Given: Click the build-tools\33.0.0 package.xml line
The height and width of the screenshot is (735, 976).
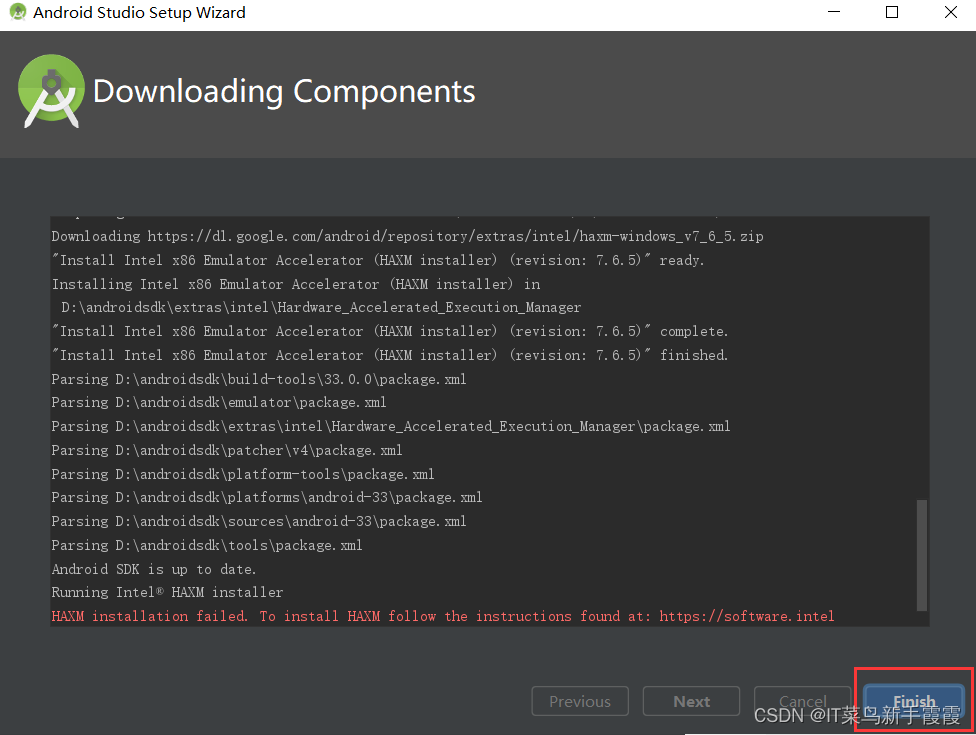Looking at the screenshot, I should tap(258, 379).
